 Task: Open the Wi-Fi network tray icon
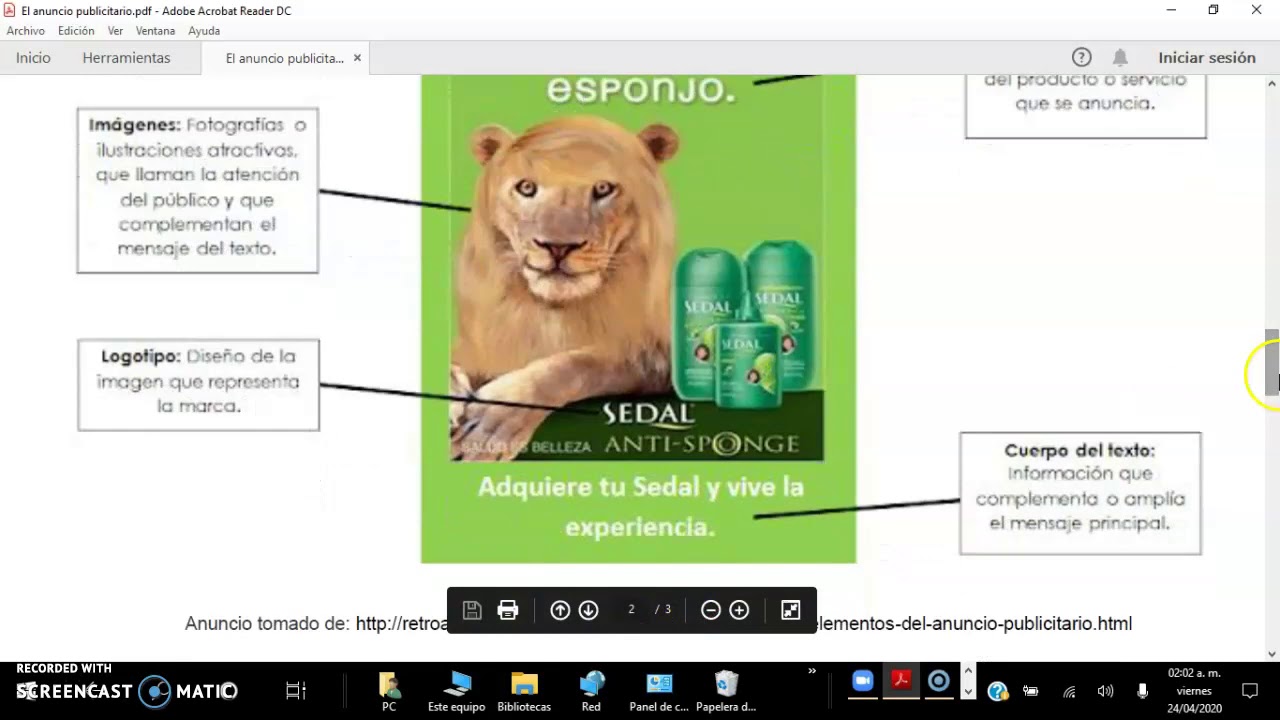[1069, 691]
